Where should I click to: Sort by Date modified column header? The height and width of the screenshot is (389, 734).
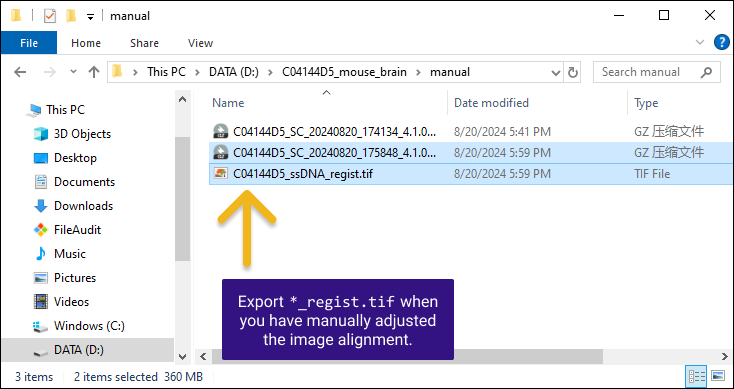pos(491,103)
